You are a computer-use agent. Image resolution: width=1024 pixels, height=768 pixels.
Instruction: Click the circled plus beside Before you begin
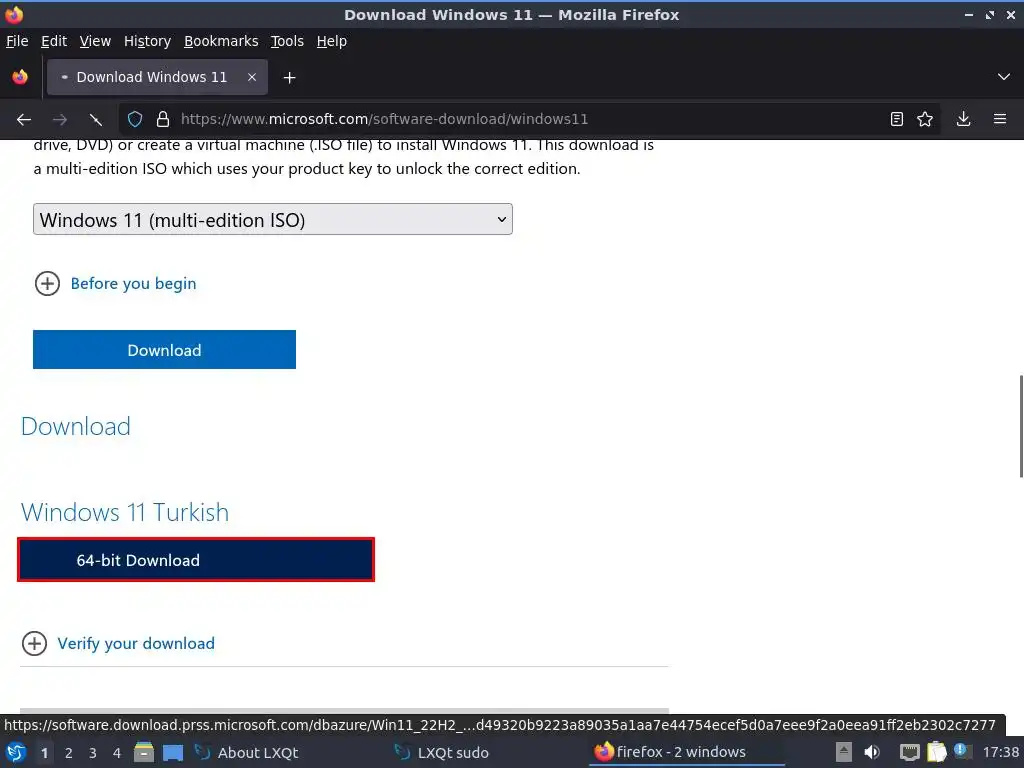(x=47, y=283)
